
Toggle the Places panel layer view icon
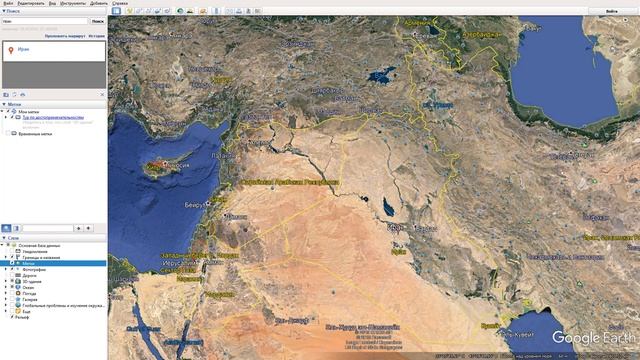click(16, 228)
